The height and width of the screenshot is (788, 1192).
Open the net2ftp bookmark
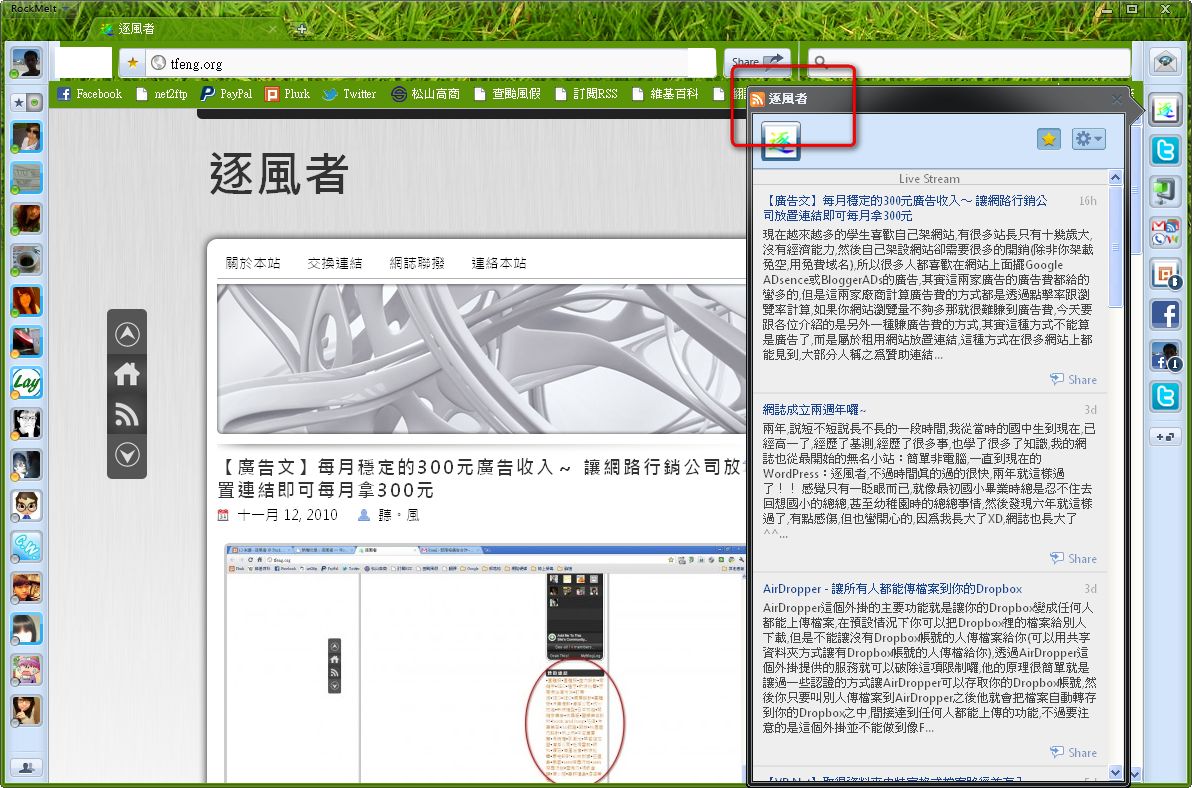click(x=162, y=93)
